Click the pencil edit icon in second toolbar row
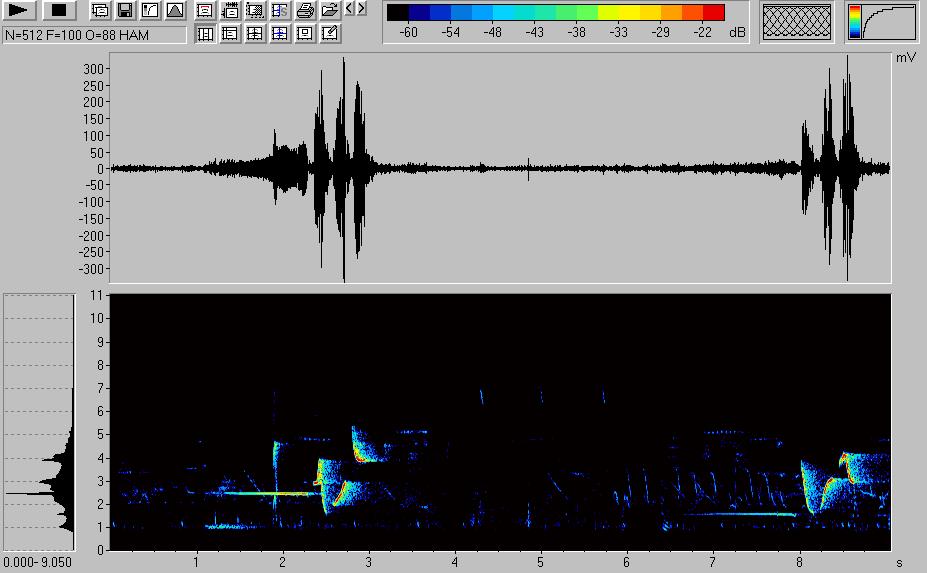The width and height of the screenshot is (927, 573). (x=330, y=34)
